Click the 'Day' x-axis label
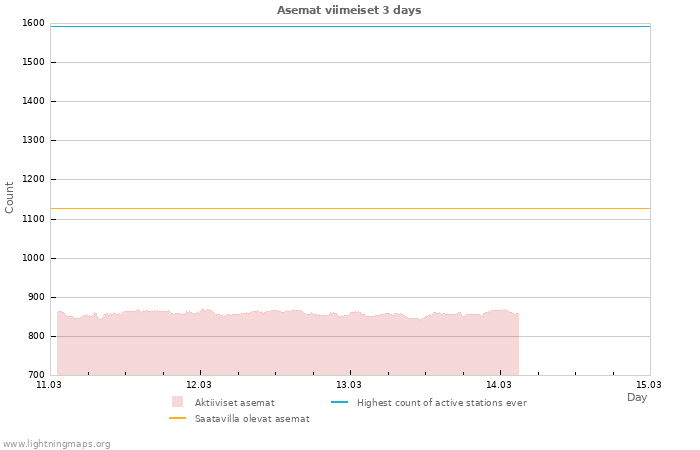This screenshot has height=450, width=700. coord(637,397)
